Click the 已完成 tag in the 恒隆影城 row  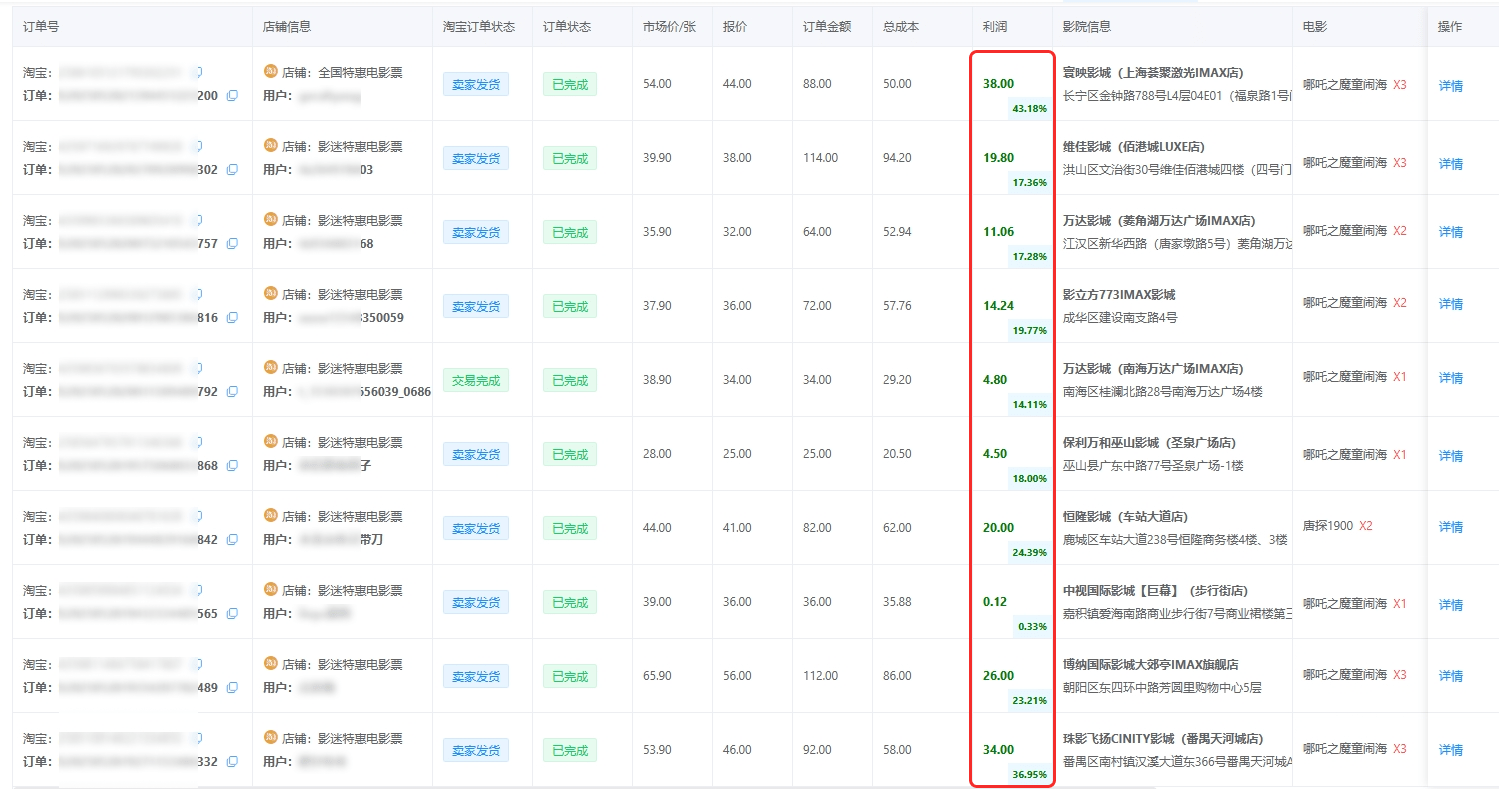[570, 528]
